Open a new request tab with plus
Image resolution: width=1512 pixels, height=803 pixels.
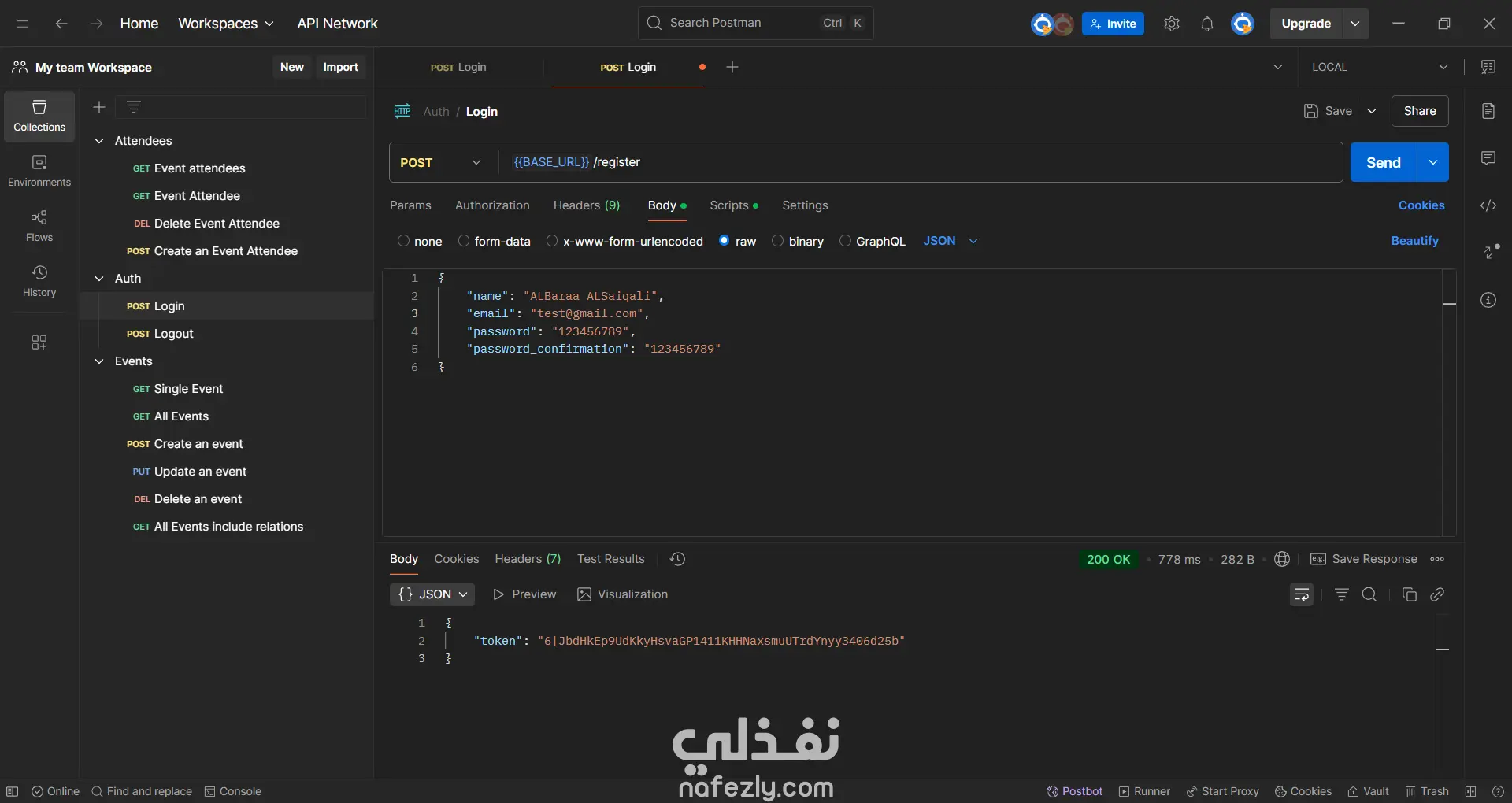732,67
